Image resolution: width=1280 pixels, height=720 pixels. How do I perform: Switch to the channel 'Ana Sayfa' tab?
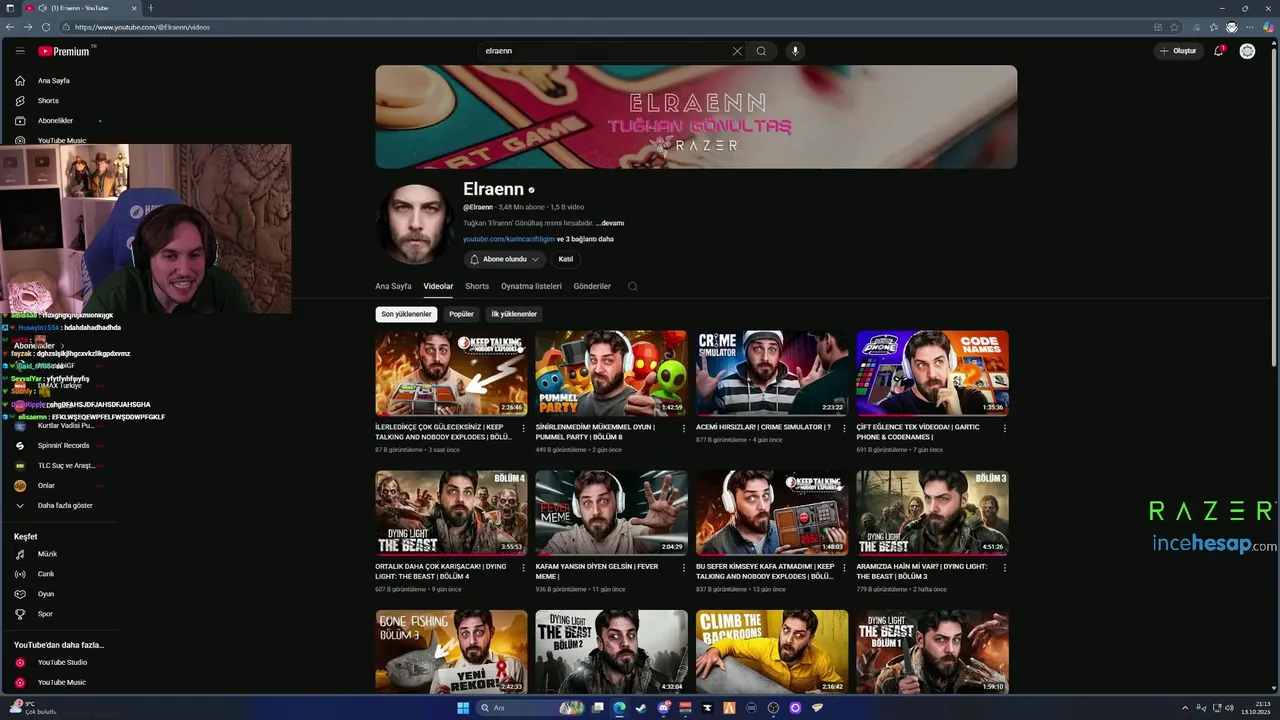click(x=393, y=286)
